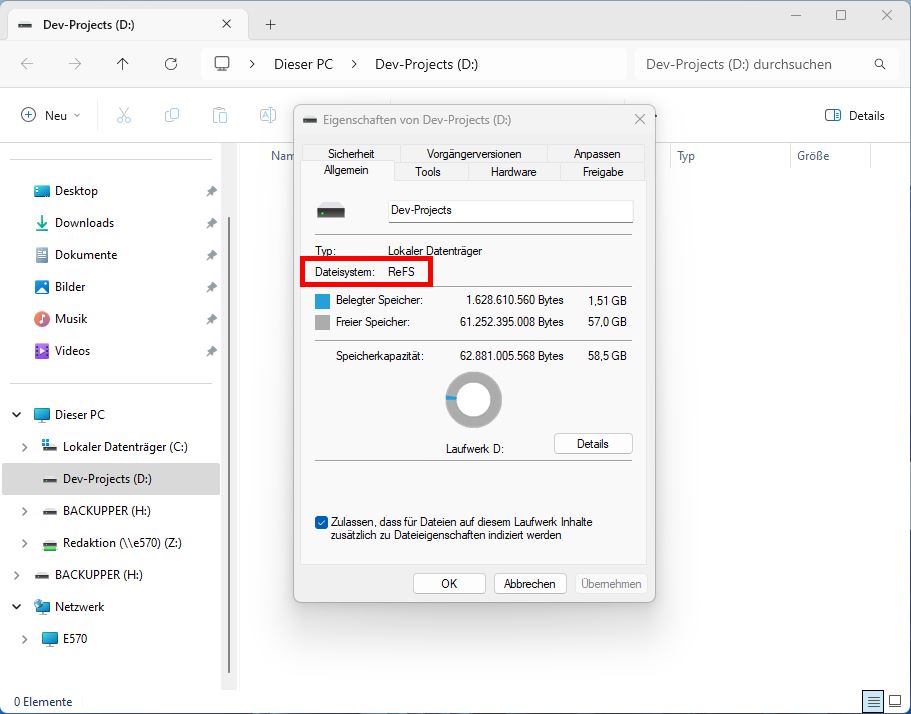This screenshot has width=911, height=714.
Task: Click the Paste icon in the toolbar
Action: [x=220, y=114]
